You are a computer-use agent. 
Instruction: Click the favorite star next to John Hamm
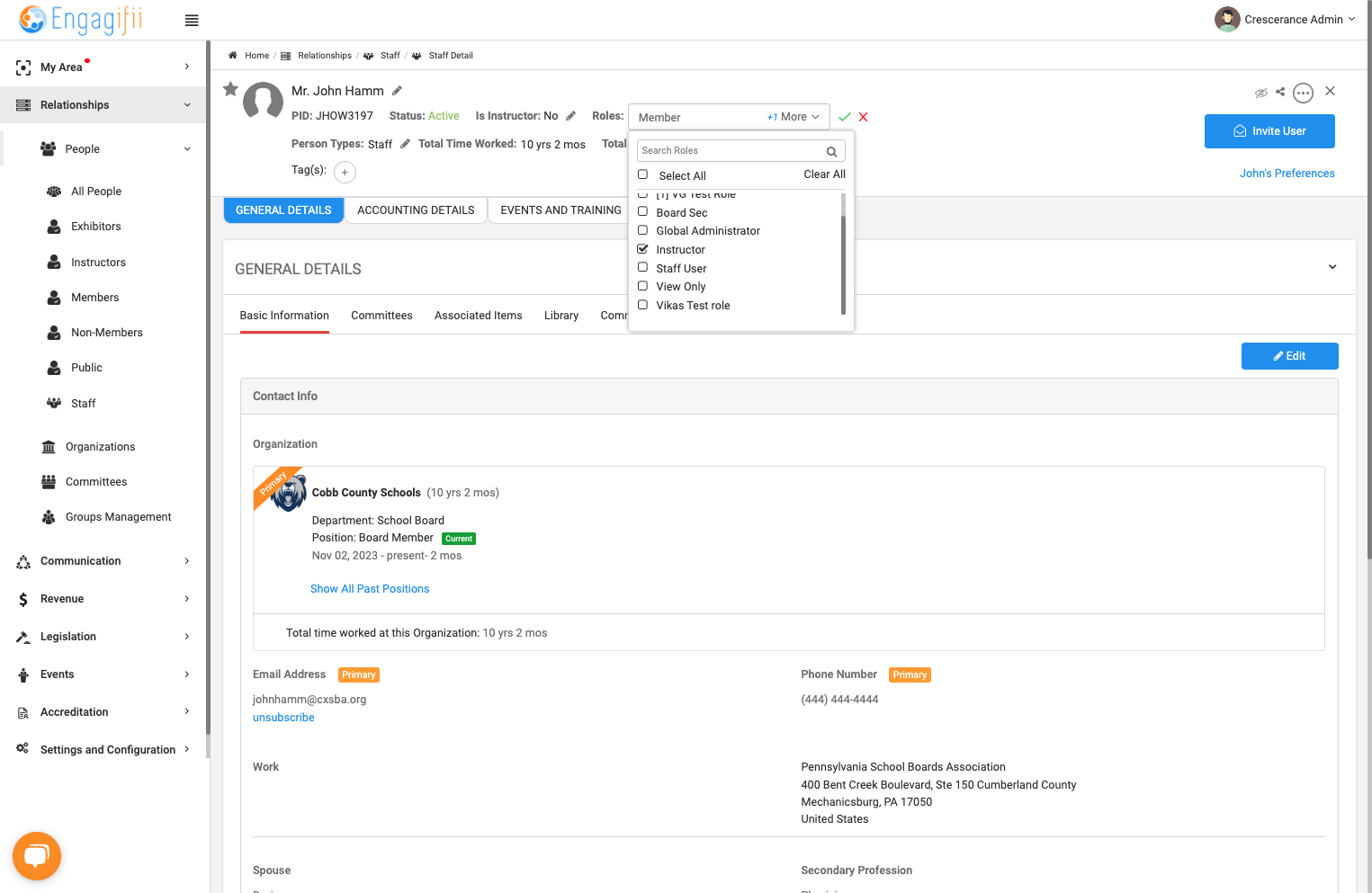click(x=230, y=88)
